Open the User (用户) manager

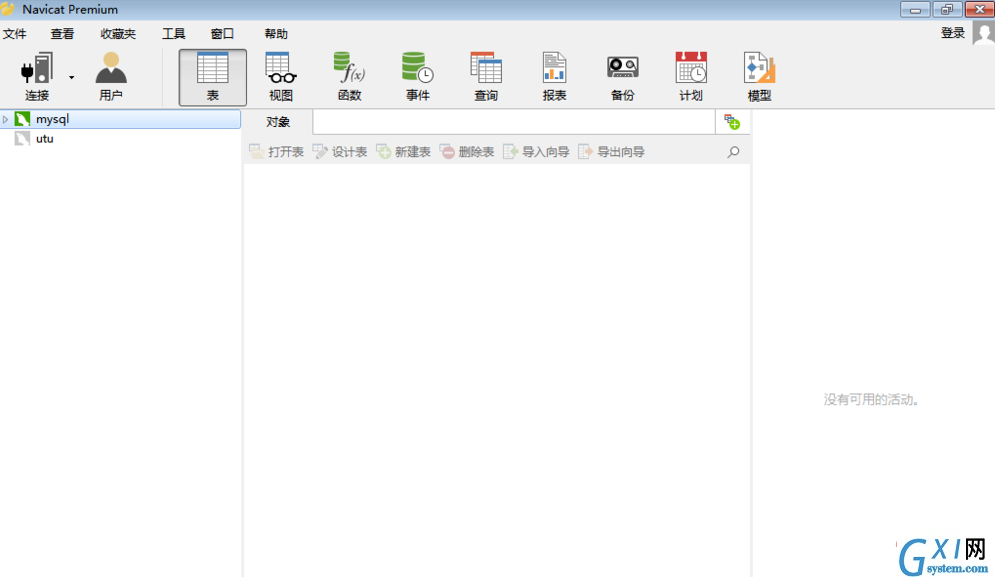coord(110,76)
